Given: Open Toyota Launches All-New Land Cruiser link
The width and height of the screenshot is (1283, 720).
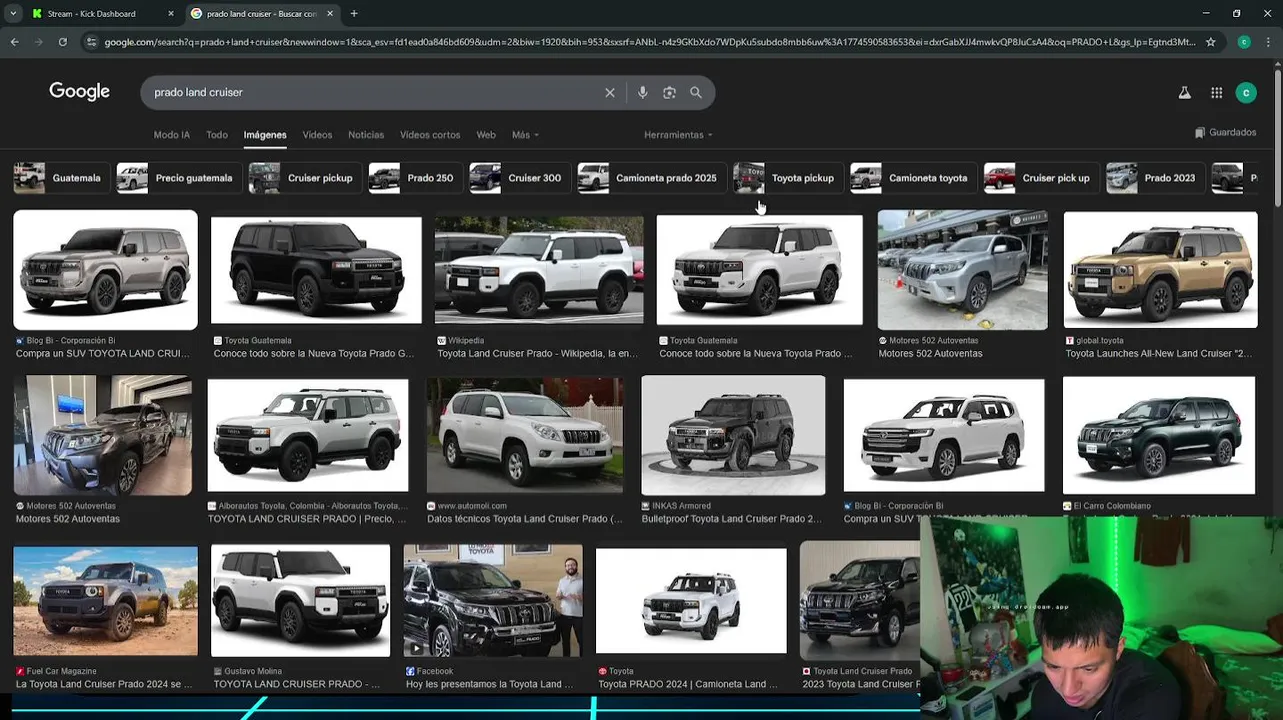Looking at the screenshot, I should pos(1159,353).
